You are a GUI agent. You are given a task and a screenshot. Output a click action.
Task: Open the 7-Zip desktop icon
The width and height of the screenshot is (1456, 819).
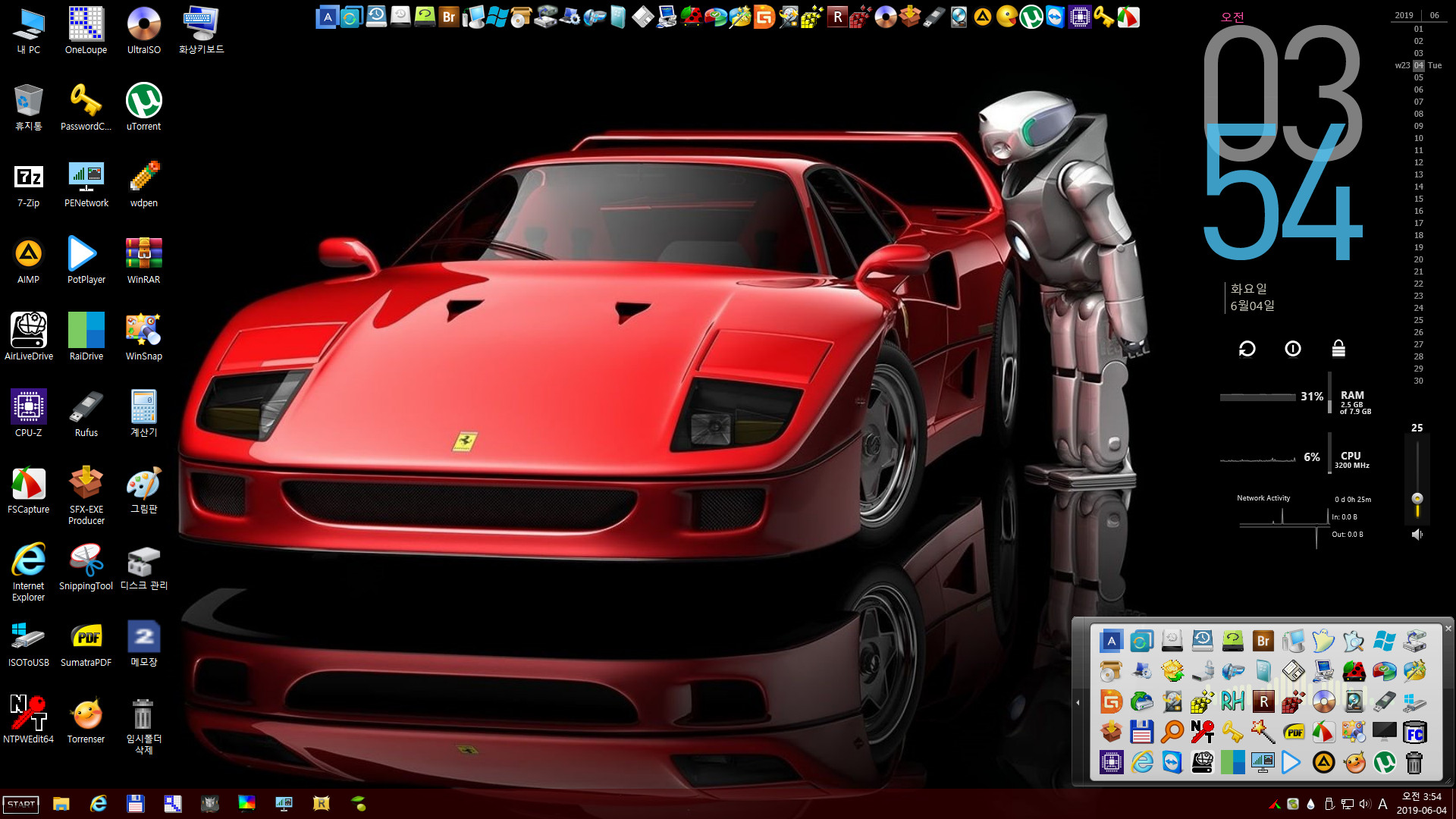29,184
